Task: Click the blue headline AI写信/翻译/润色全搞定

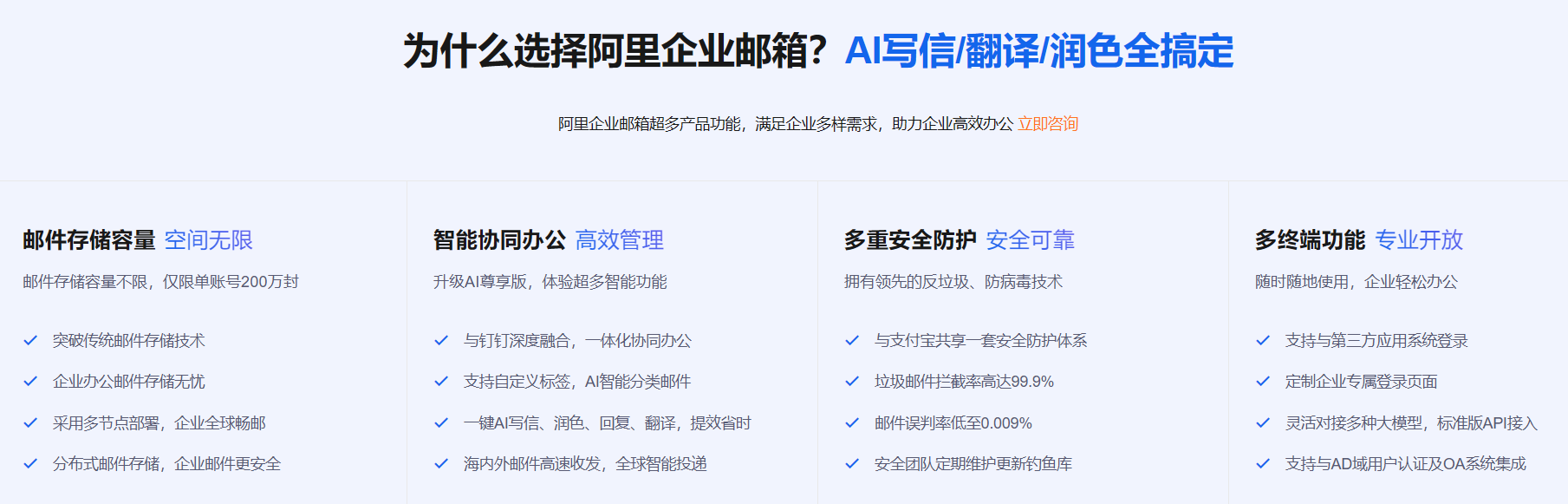Action: pos(1039,51)
